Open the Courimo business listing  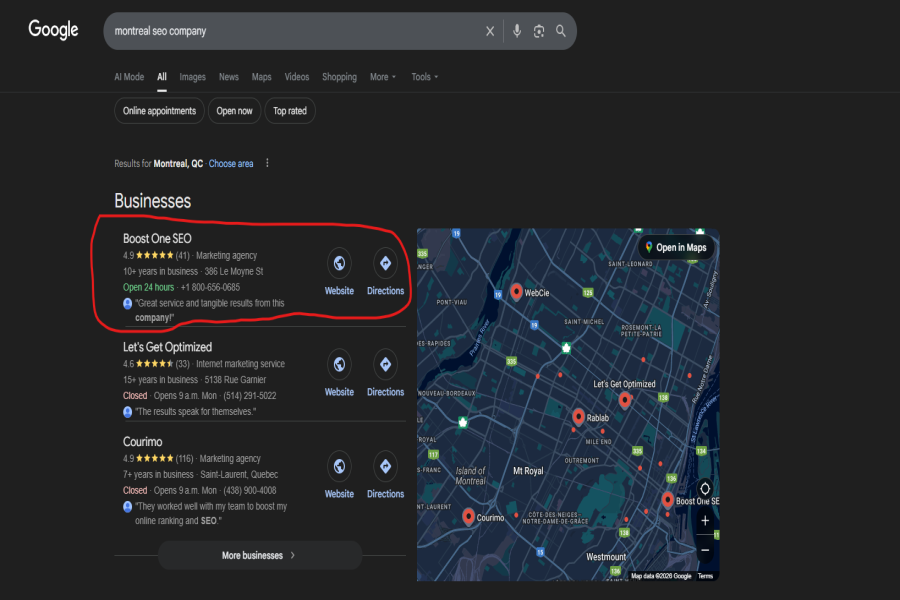[142, 442]
